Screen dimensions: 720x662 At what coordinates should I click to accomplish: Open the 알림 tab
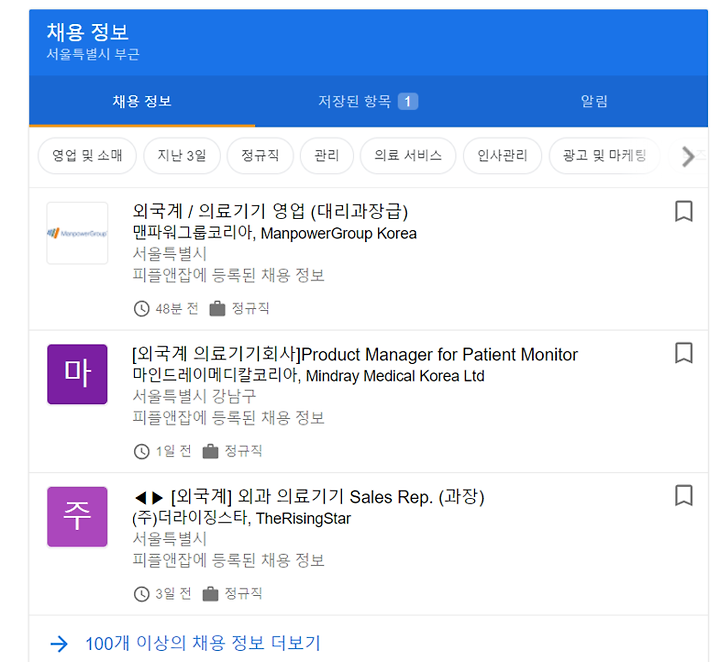tap(594, 101)
